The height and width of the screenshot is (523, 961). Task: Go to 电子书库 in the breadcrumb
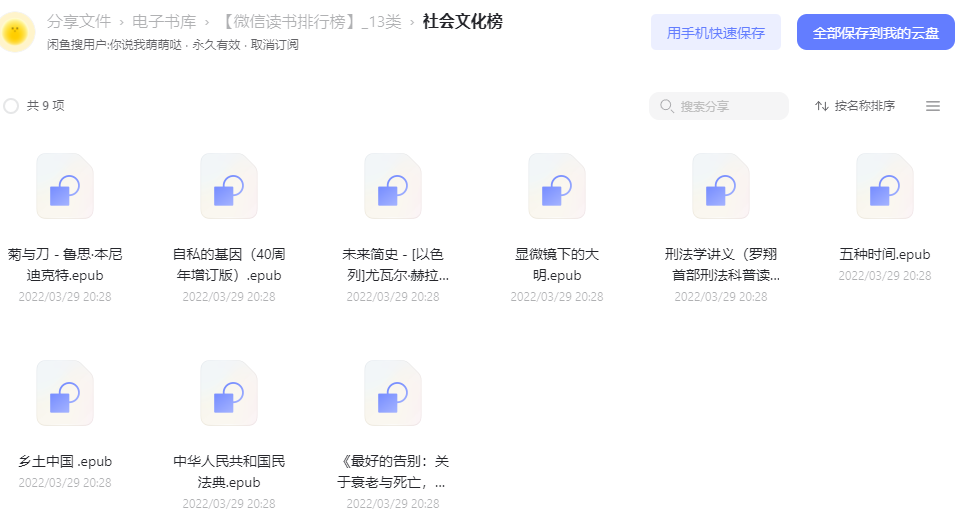tap(164, 21)
